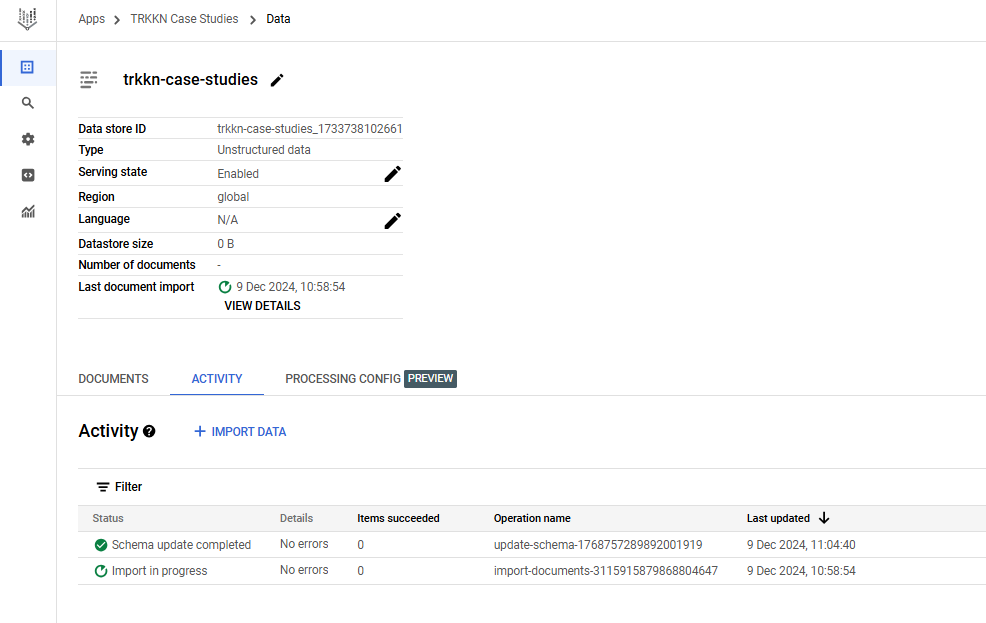Open View Details for last import

coord(262,306)
